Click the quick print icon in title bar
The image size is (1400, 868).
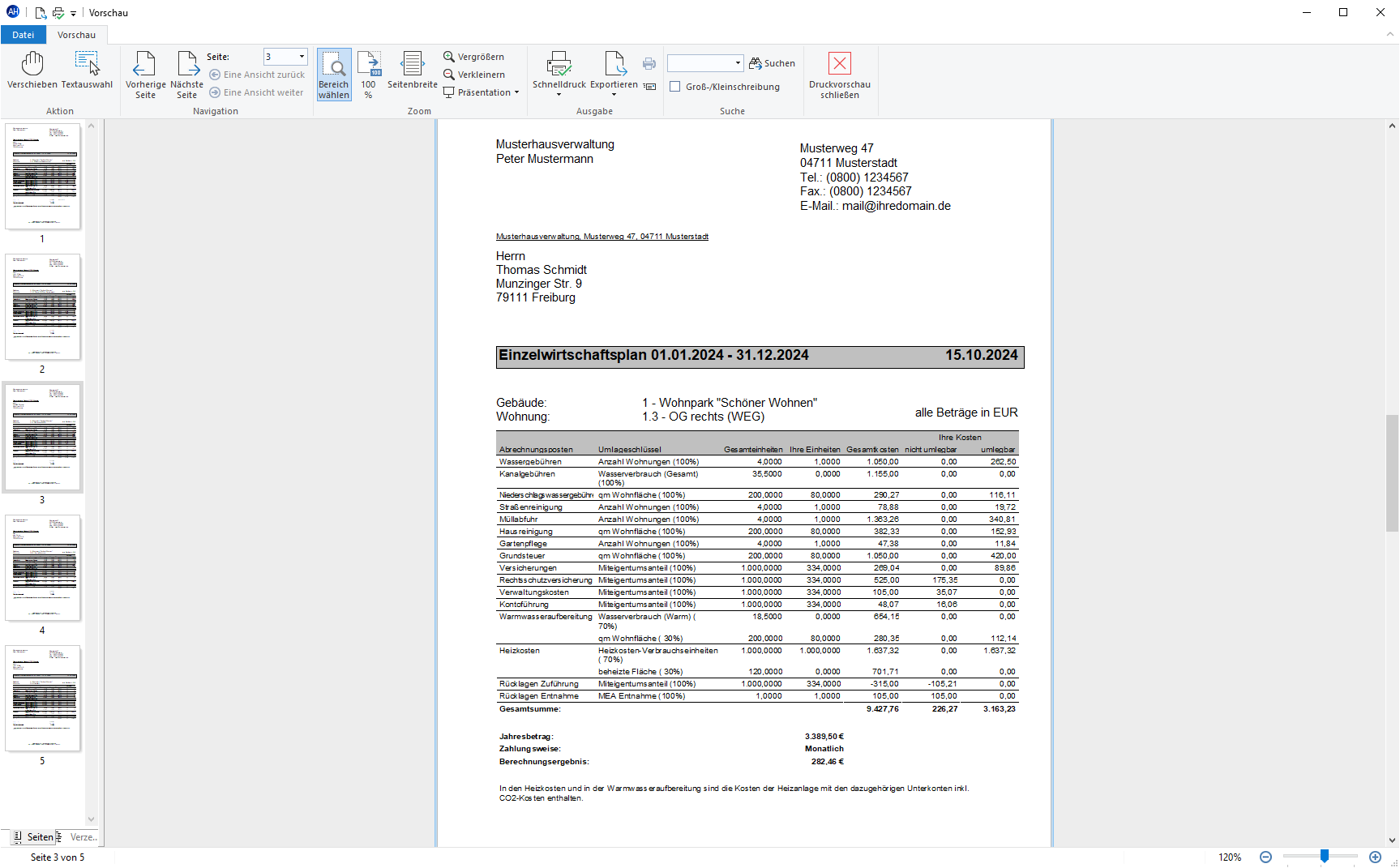(x=58, y=13)
